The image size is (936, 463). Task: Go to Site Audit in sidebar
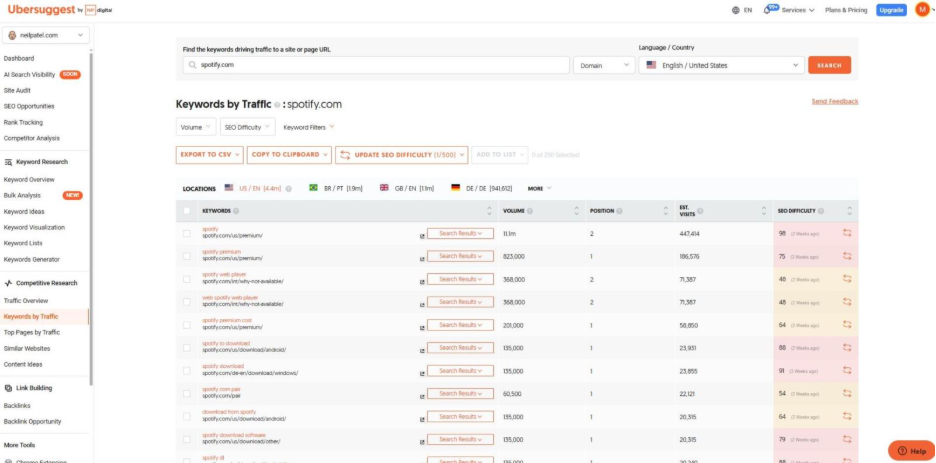[x=17, y=91]
